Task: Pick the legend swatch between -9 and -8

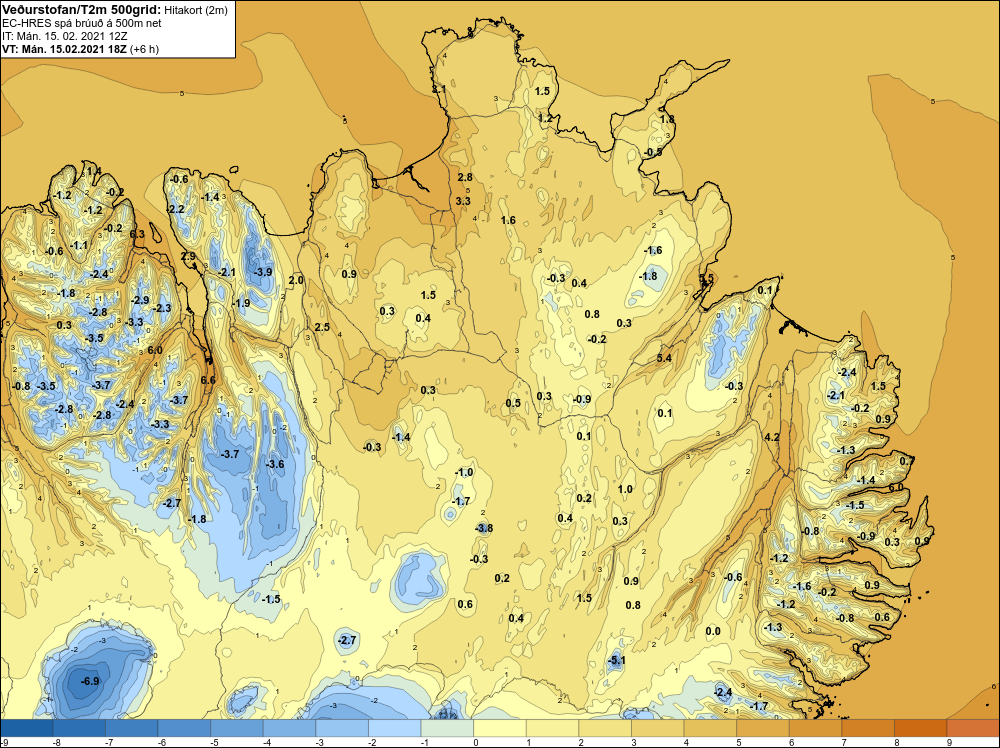Action: click(26, 728)
